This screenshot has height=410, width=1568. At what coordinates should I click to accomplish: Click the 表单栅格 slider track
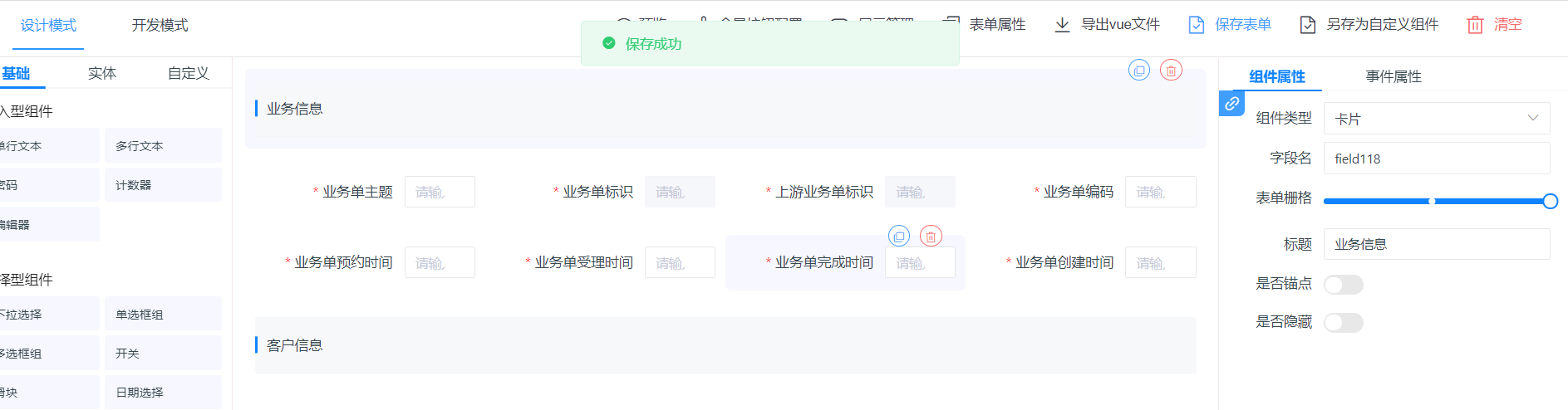pos(1437,201)
